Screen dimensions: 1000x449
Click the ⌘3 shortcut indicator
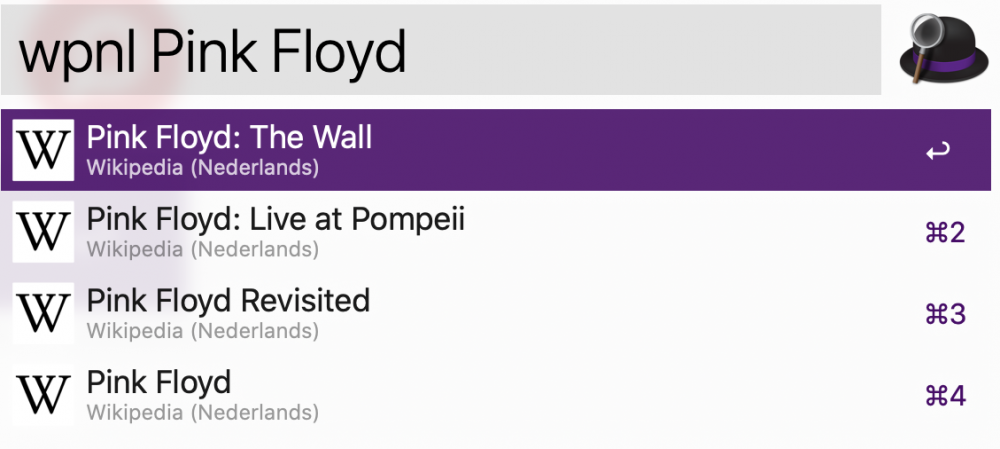(945, 314)
